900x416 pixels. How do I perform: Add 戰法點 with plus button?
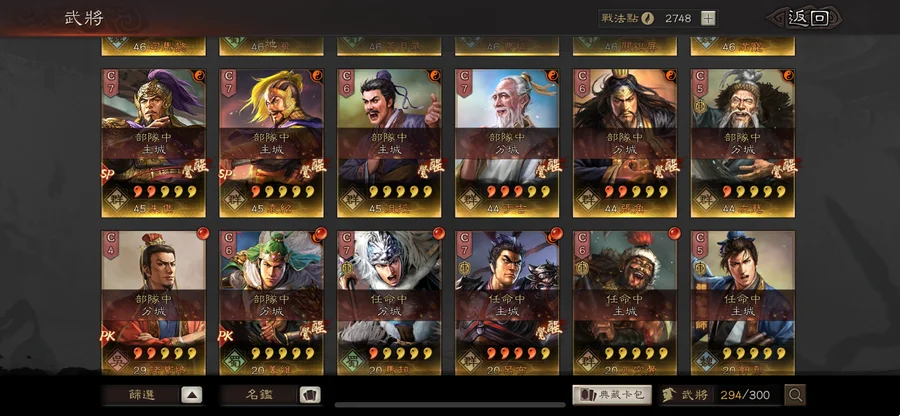pyautogui.click(x=709, y=18)
